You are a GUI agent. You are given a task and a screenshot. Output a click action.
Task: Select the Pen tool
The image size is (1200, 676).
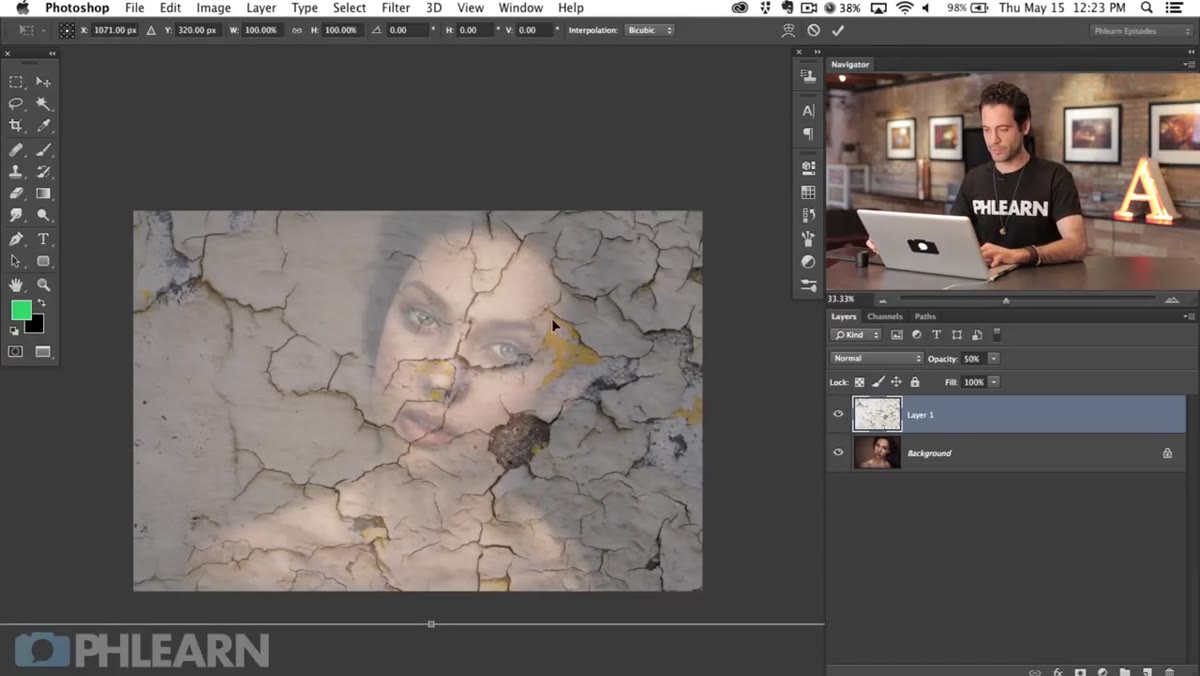pyautogui.click(x=16, y=240)
